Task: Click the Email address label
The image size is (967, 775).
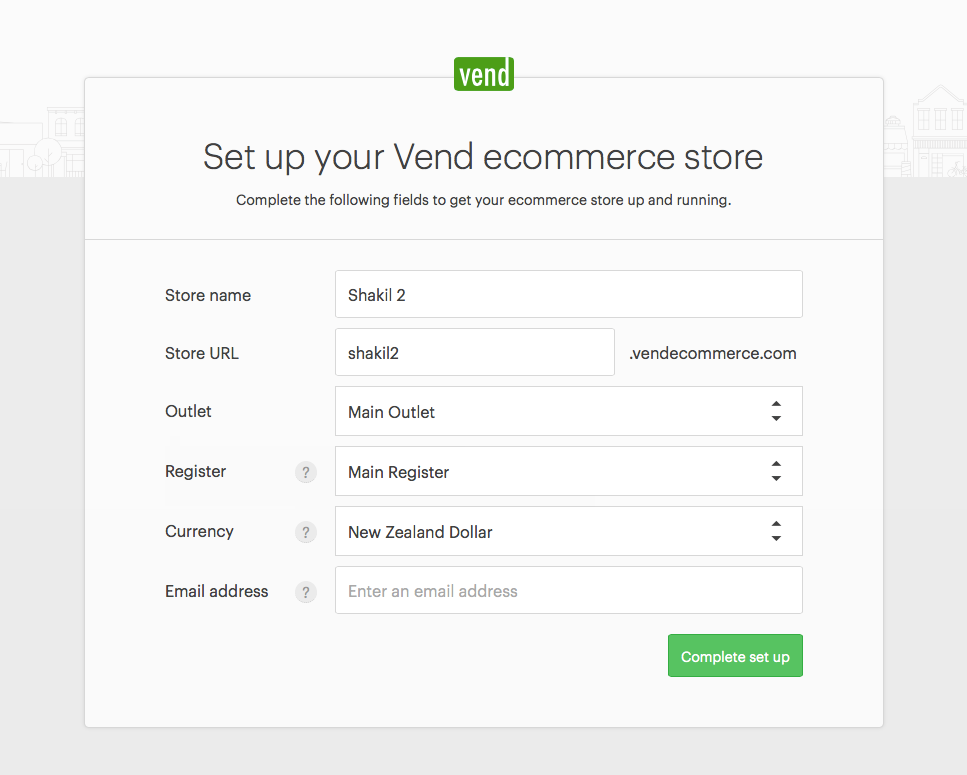Action: (216, 591)
